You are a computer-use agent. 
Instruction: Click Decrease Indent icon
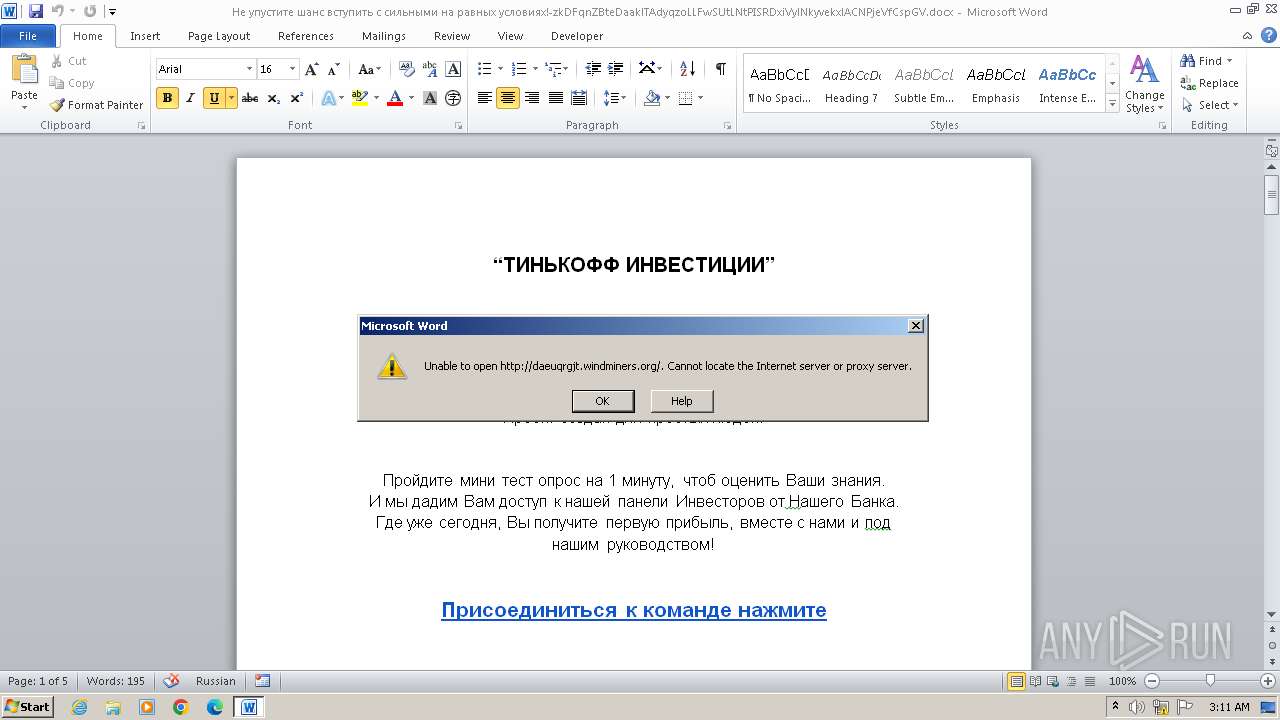pos(593,69)
